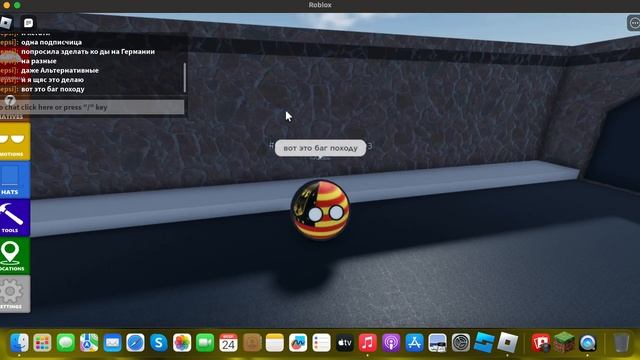Image resolution: width=640 pixels, height=360 pixels.
Task: Open the Roblox menu logo button
Action: [6, 23]
